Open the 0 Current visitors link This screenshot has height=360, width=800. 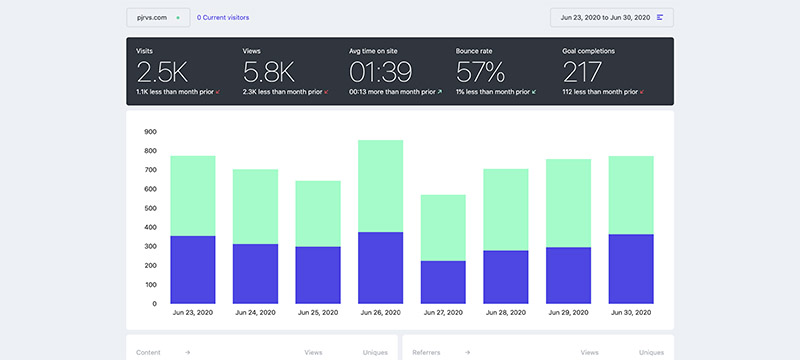click(223, 17)
